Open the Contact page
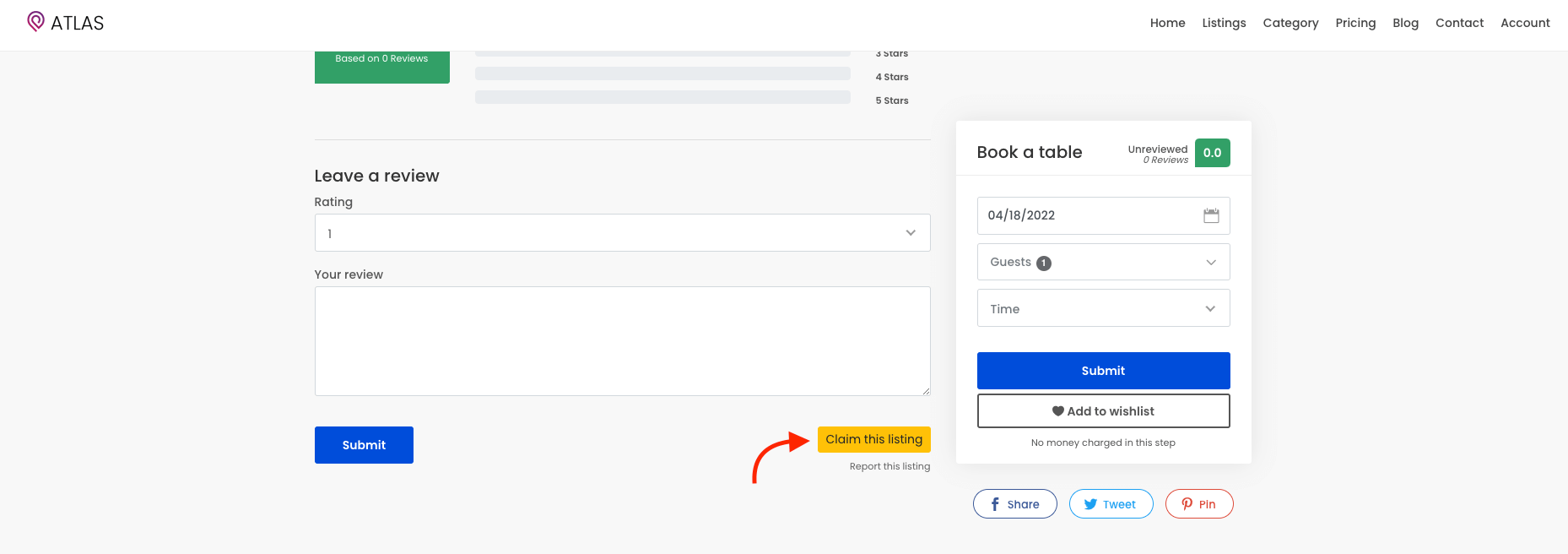The image size is (1568, 554). tap(1459, 23)
